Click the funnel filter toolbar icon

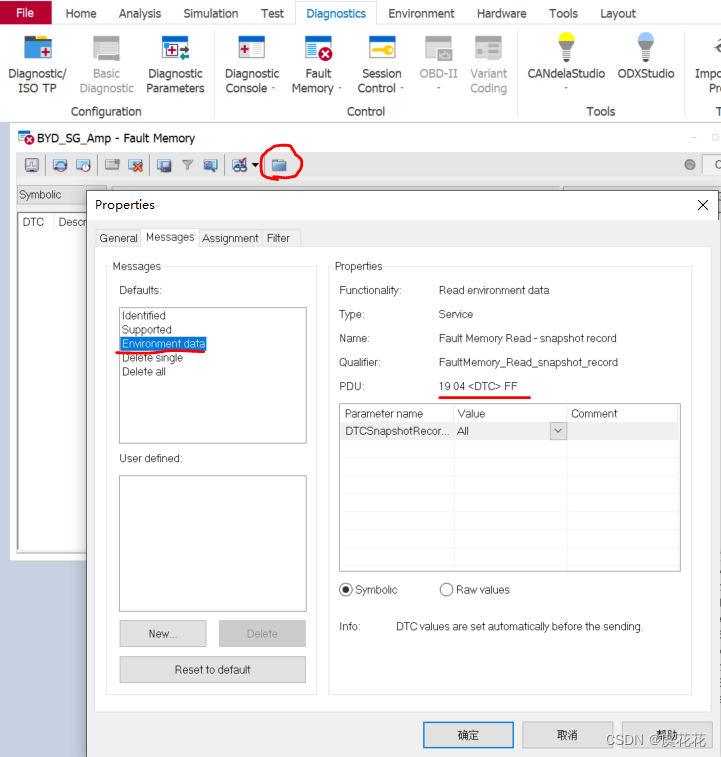[x=187, y=166]
